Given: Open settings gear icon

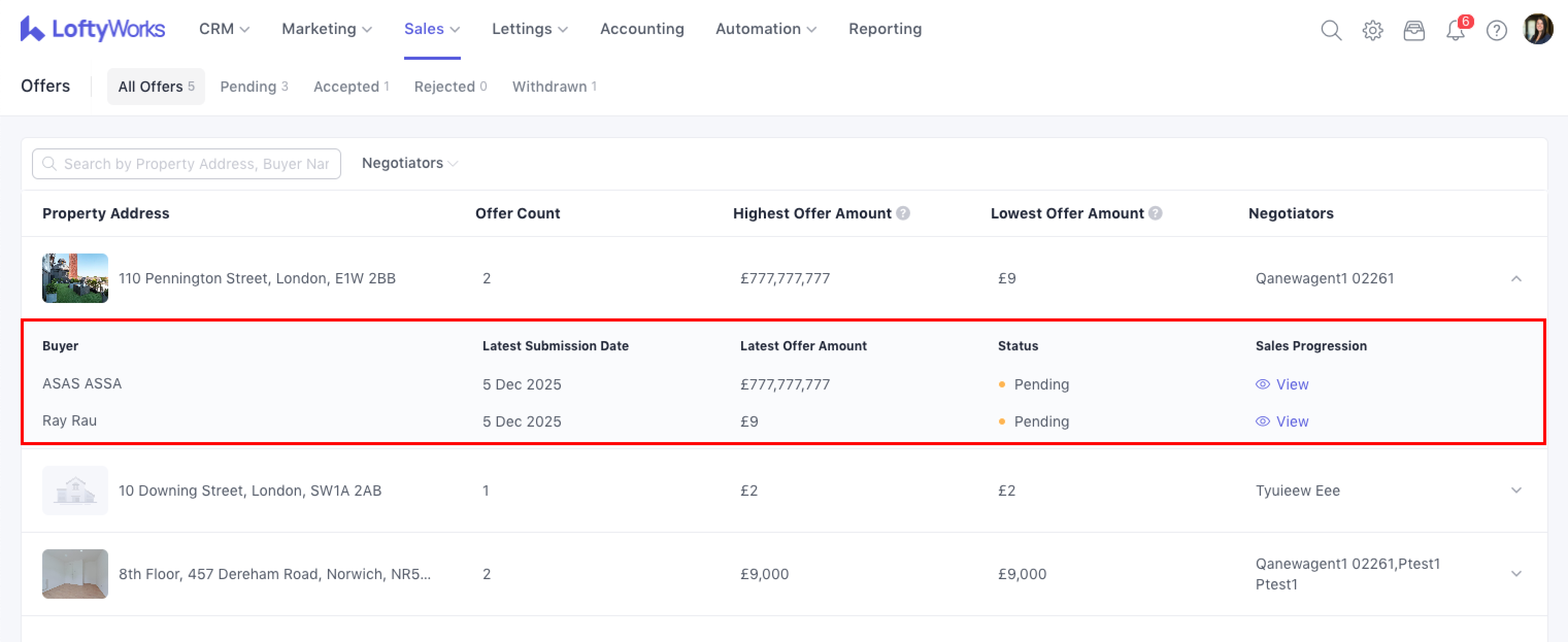Looking at the screenshot, I should (x=1372, y=30).
